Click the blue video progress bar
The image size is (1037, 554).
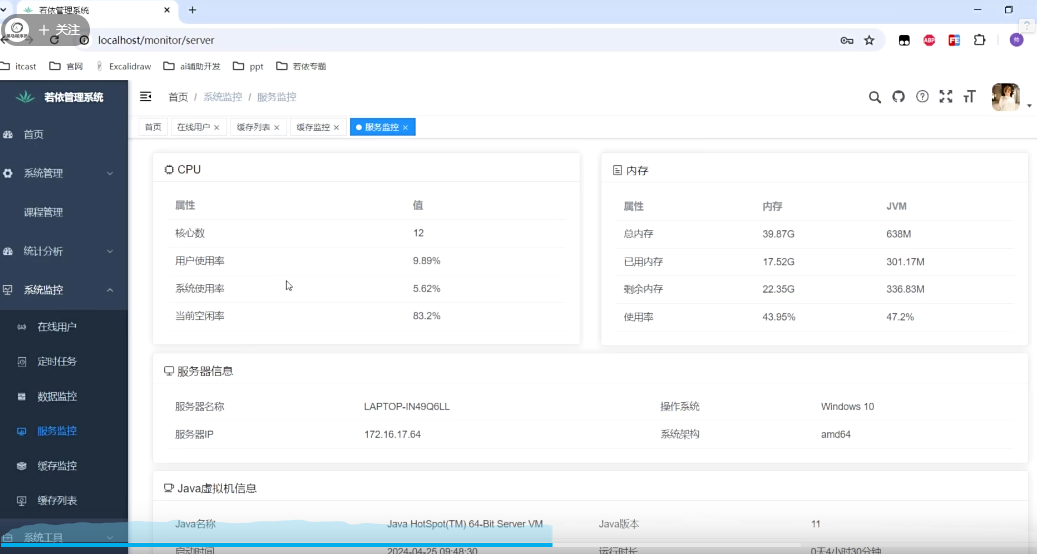click(276, 545)
